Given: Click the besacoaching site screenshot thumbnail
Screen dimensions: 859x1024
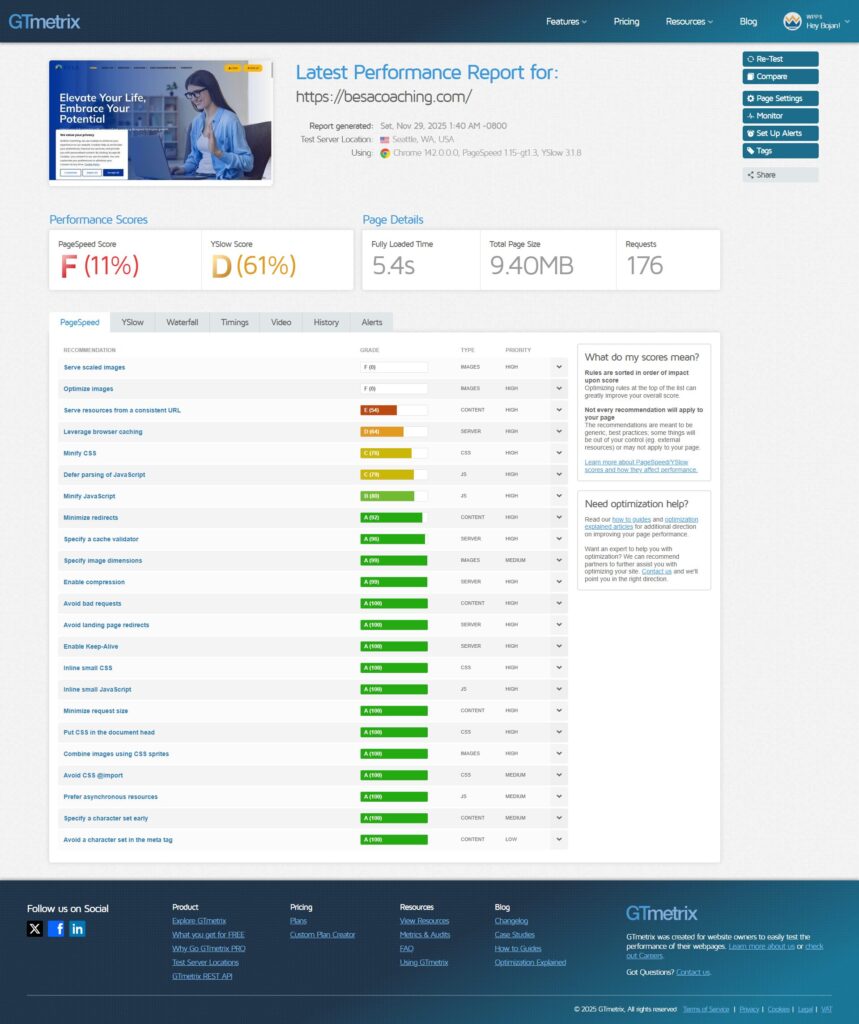Looking at the screenshot, I should [160, 121].
